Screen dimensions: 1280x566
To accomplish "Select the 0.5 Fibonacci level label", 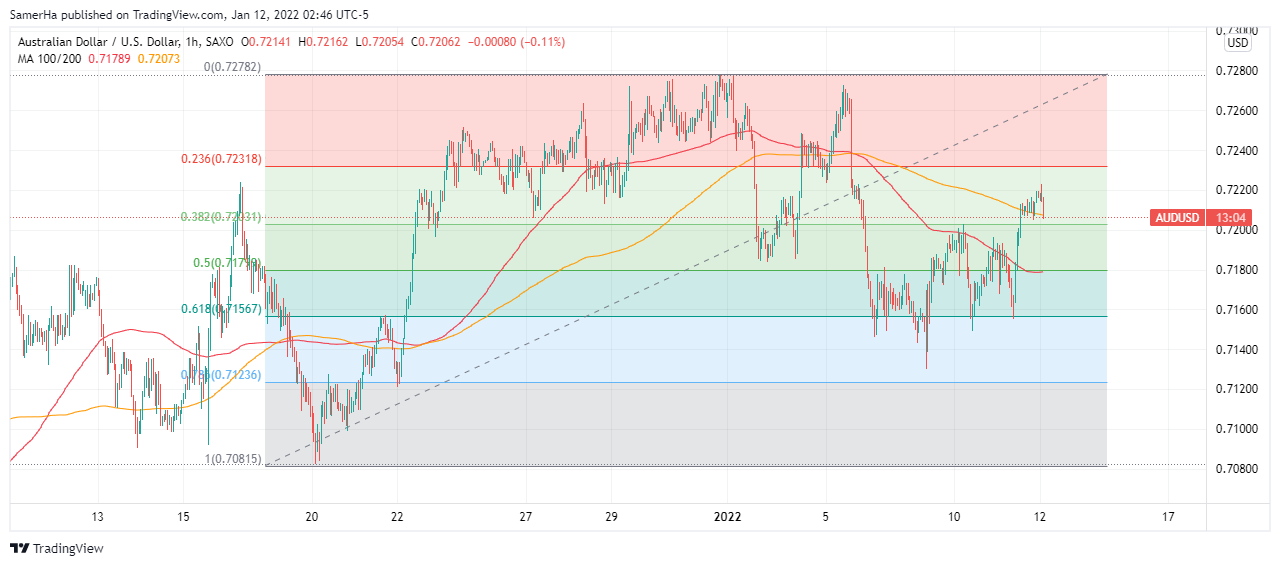I will coord(227,263).
